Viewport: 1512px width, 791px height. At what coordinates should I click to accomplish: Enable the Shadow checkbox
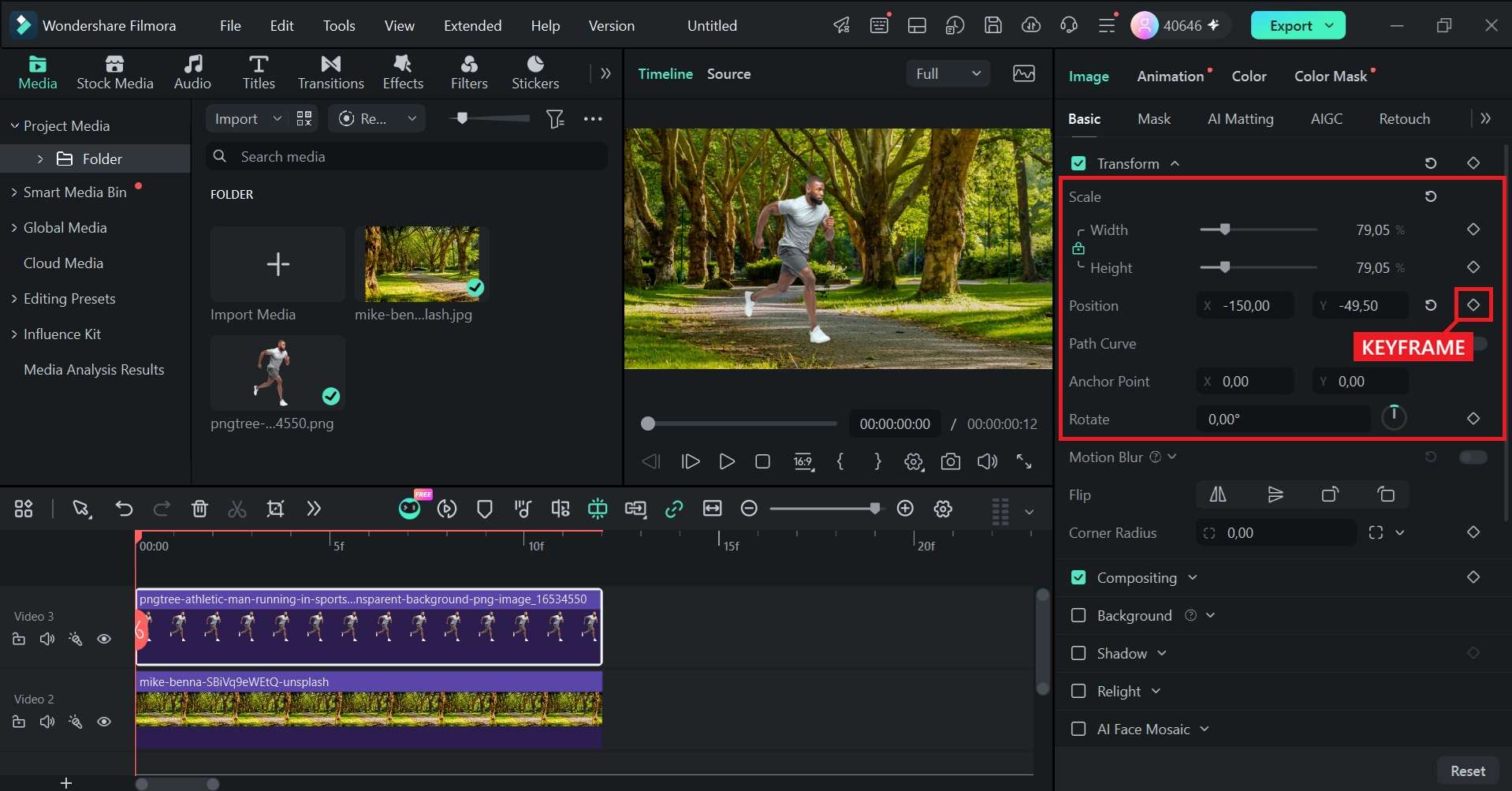[1078, 653]
